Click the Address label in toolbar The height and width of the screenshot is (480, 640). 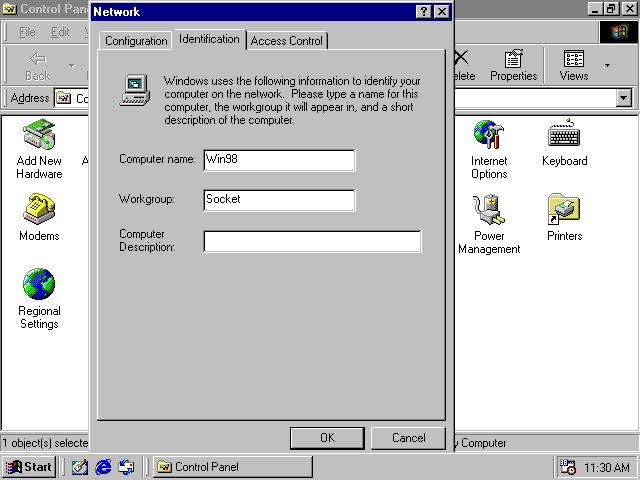point(30,98)
